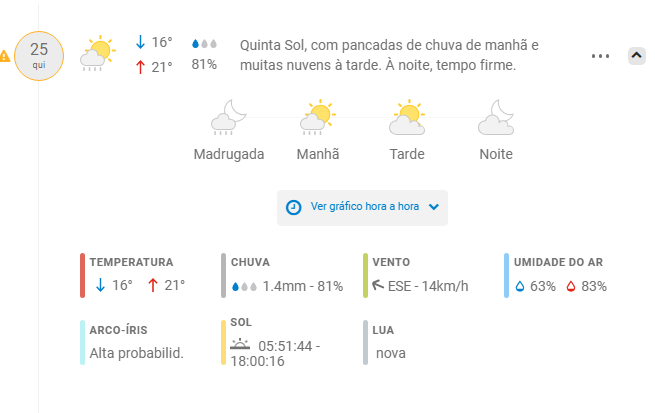Click the blue minimum humidity drop icon
This screenshot has width=655, height=413.
pyautogui.click(x=520, y=286)
